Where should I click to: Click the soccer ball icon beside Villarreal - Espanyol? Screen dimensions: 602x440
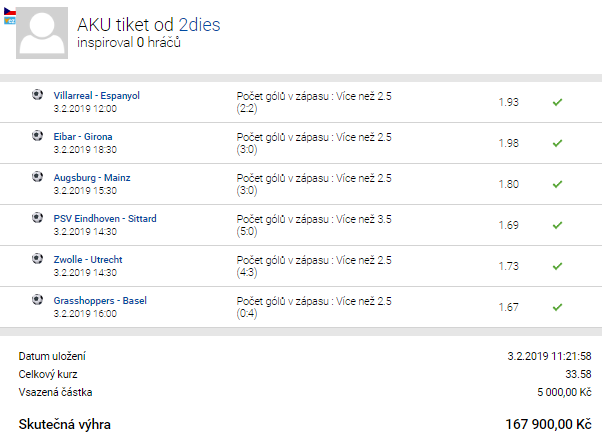pos(37,94)
